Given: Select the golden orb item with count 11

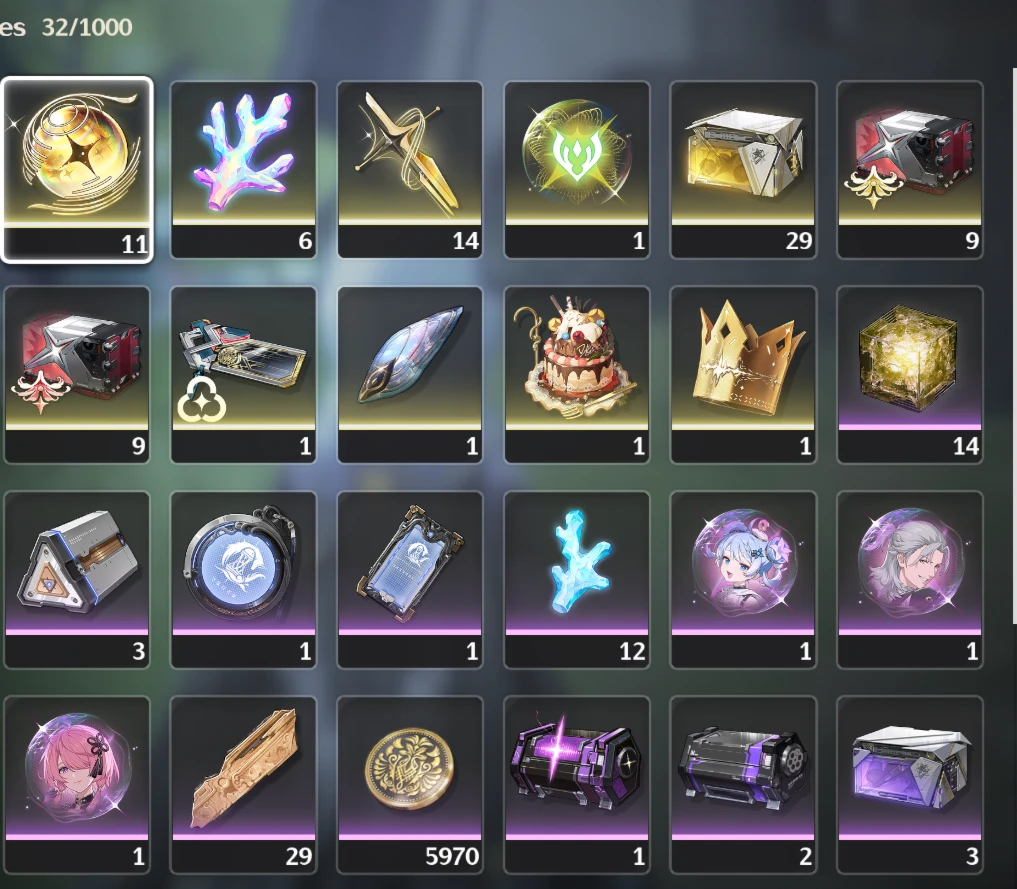Looking at the screenshot, I should click(77, 170).
